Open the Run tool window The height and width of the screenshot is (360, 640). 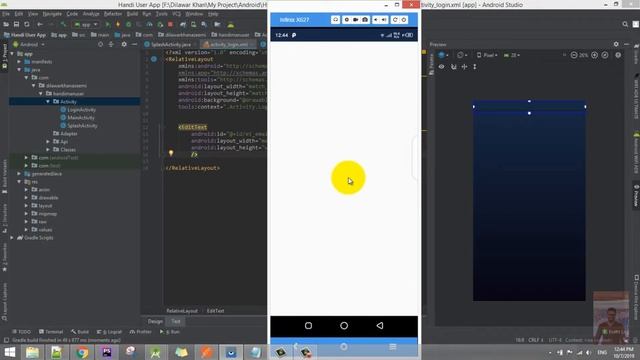(x=170, y=332)
